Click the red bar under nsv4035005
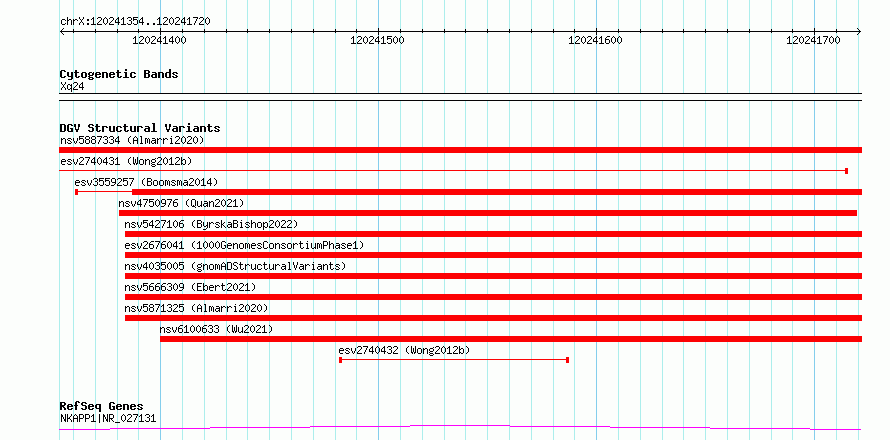This screenshot has height=440, width=890. (493, 276)
